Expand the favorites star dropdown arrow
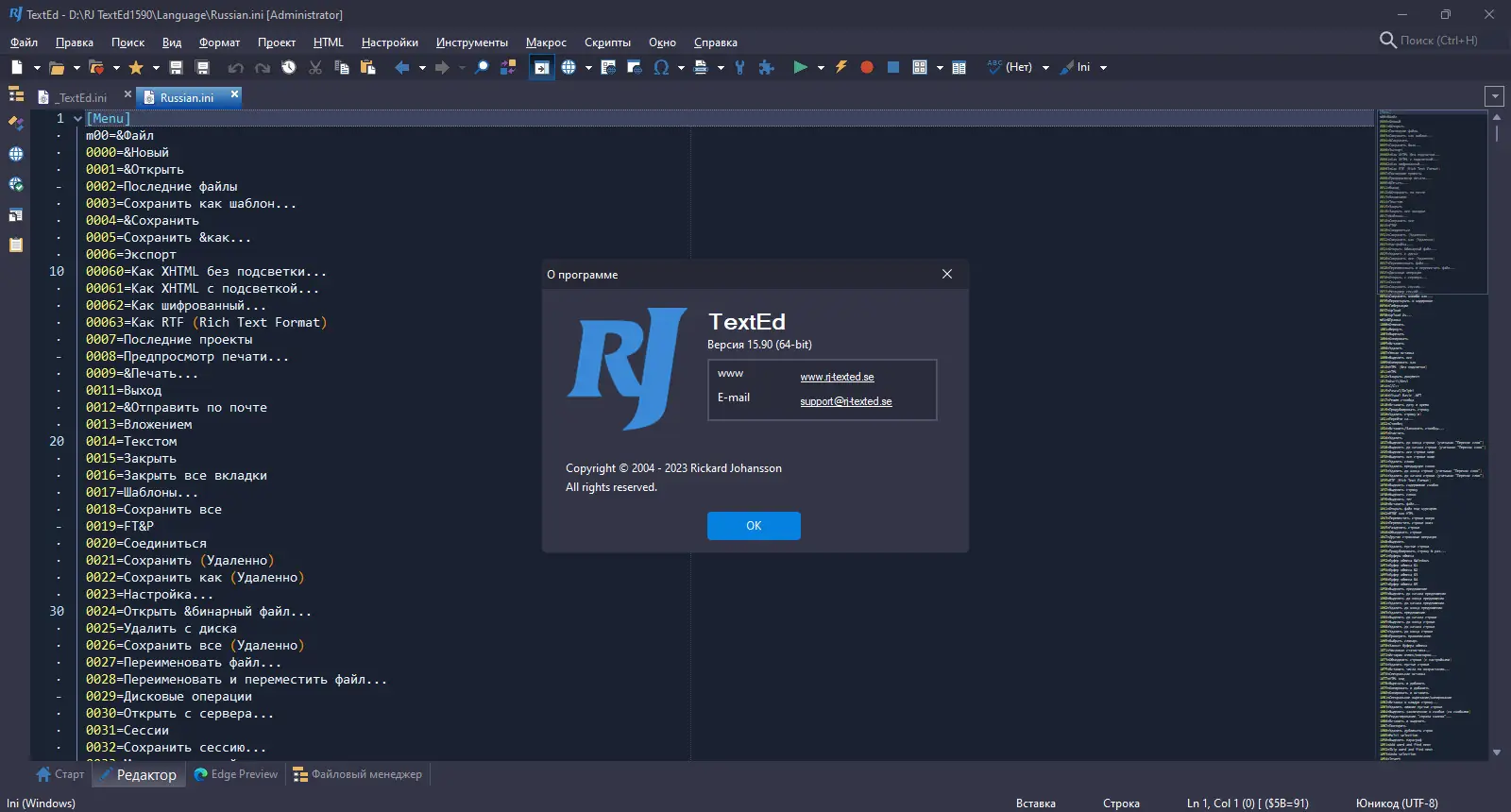Screen dimensions: 1511x812 tap(156, 67)
